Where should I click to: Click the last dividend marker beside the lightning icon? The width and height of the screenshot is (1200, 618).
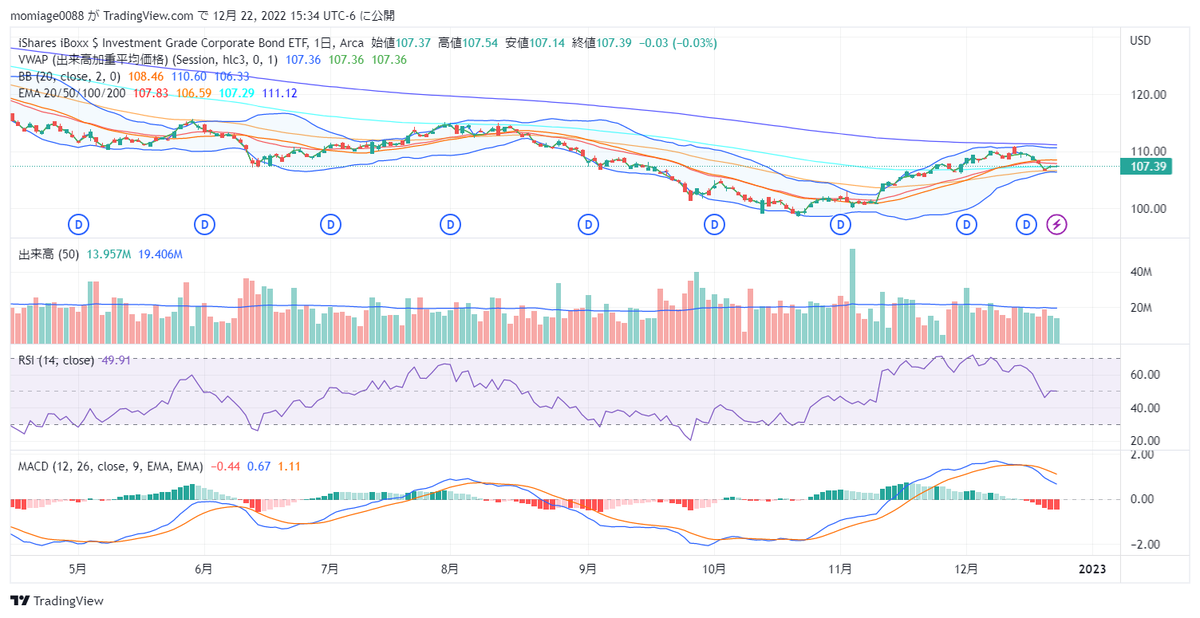[x=1026, y=224]
